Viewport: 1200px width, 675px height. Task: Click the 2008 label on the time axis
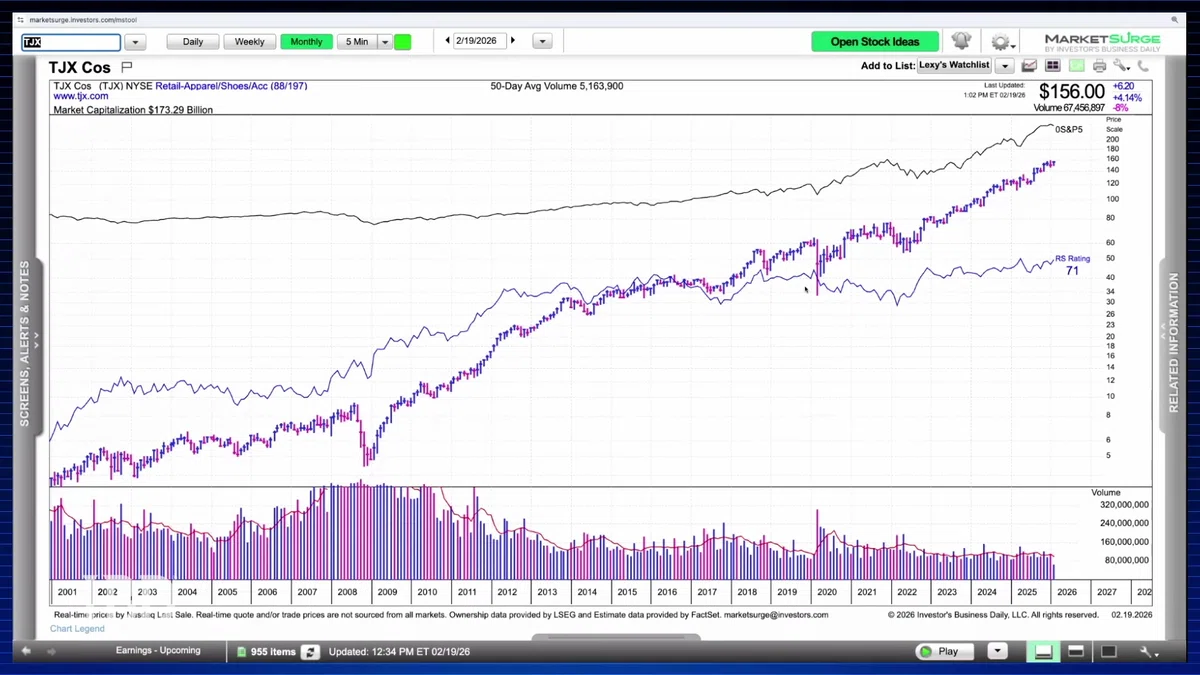[347, 592]
